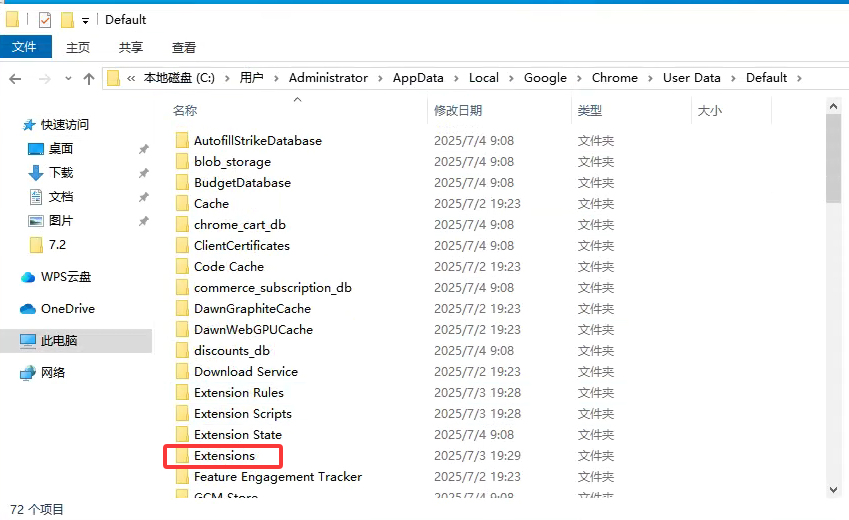Select 网络 network in the sidebar
Viewport: 849px width, 520px height.
point(52,372)
